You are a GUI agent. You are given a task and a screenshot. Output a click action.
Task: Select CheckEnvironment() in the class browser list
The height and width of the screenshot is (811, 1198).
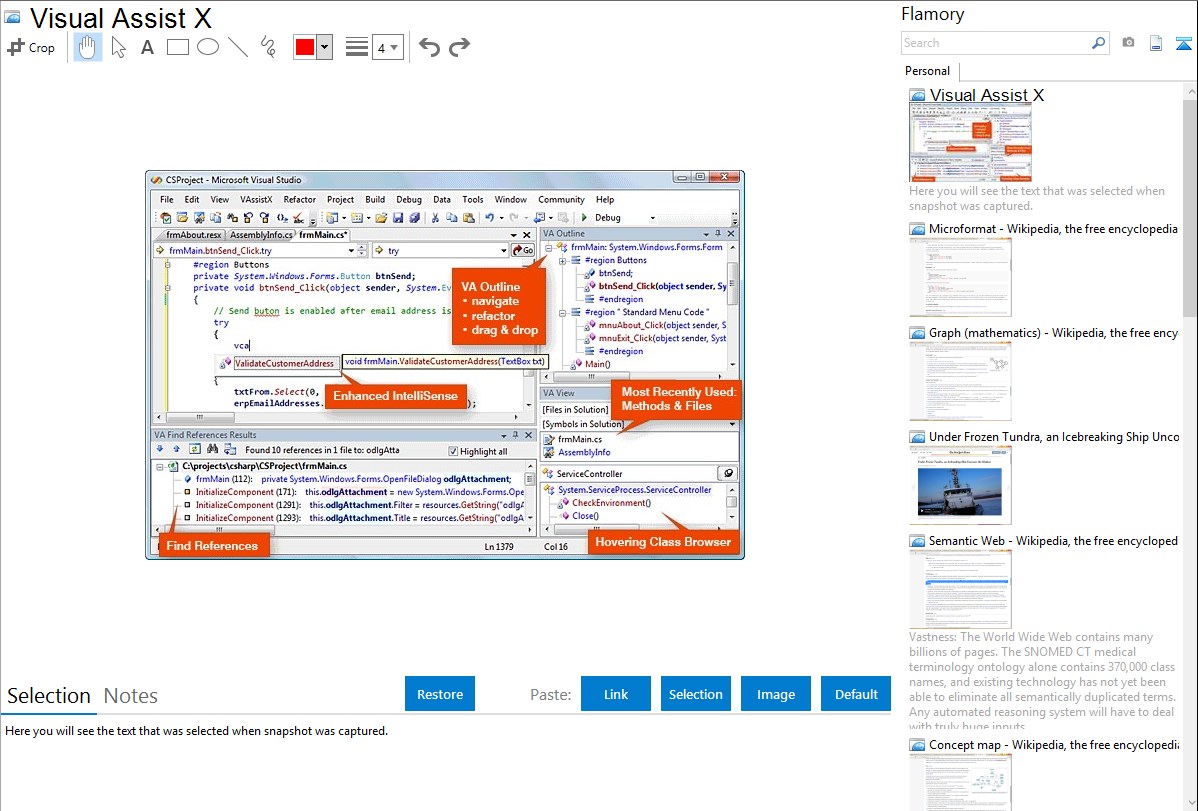click(611, 503)
